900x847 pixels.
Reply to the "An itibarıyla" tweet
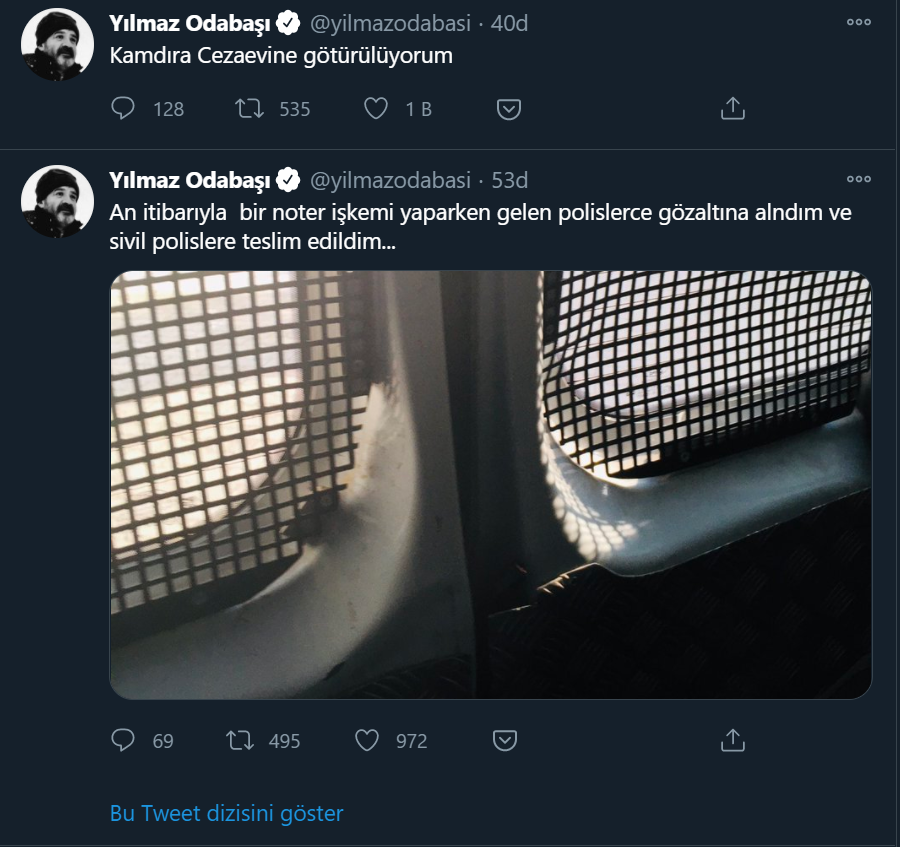(124, 741)
